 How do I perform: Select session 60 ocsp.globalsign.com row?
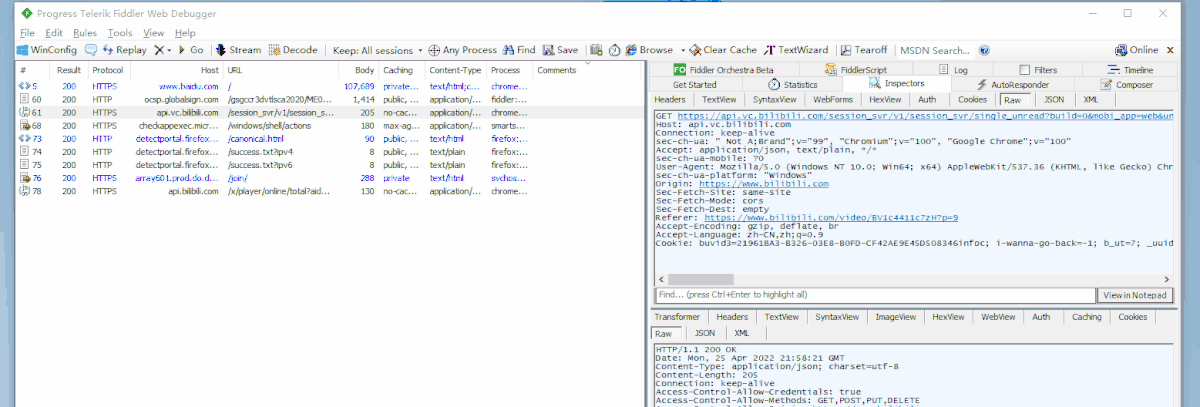pyautogui.click(x=328, y=100)
